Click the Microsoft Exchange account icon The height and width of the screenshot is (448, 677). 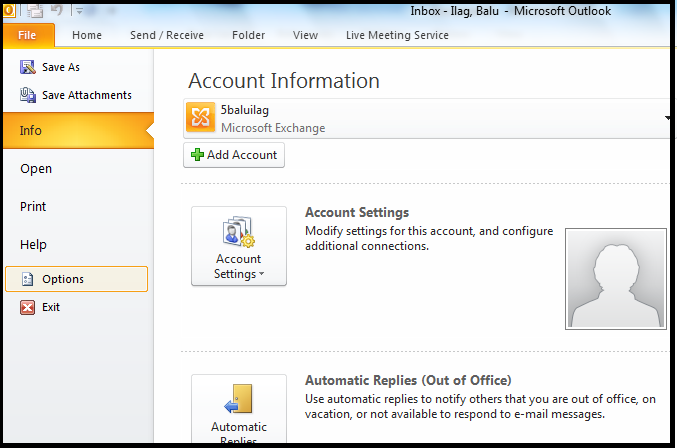pyautogui.click(x=200, y=118)
